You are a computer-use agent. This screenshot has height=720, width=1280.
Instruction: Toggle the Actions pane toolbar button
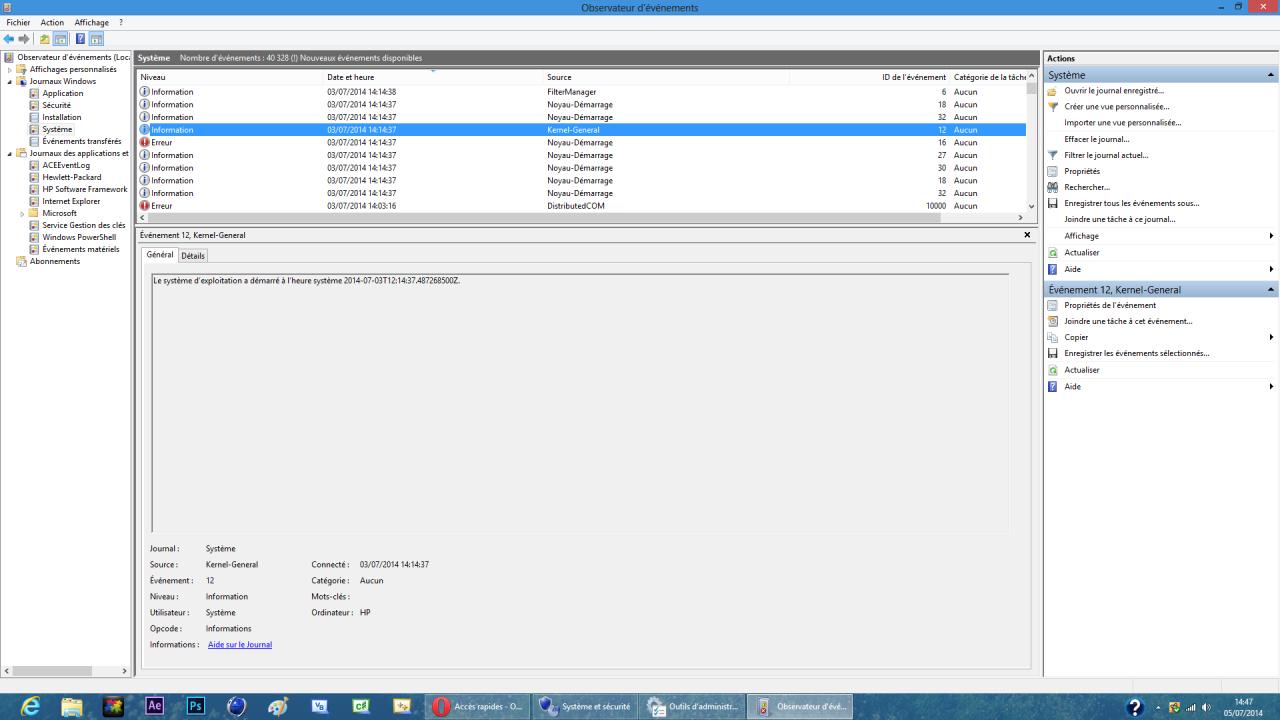(96, 39)
